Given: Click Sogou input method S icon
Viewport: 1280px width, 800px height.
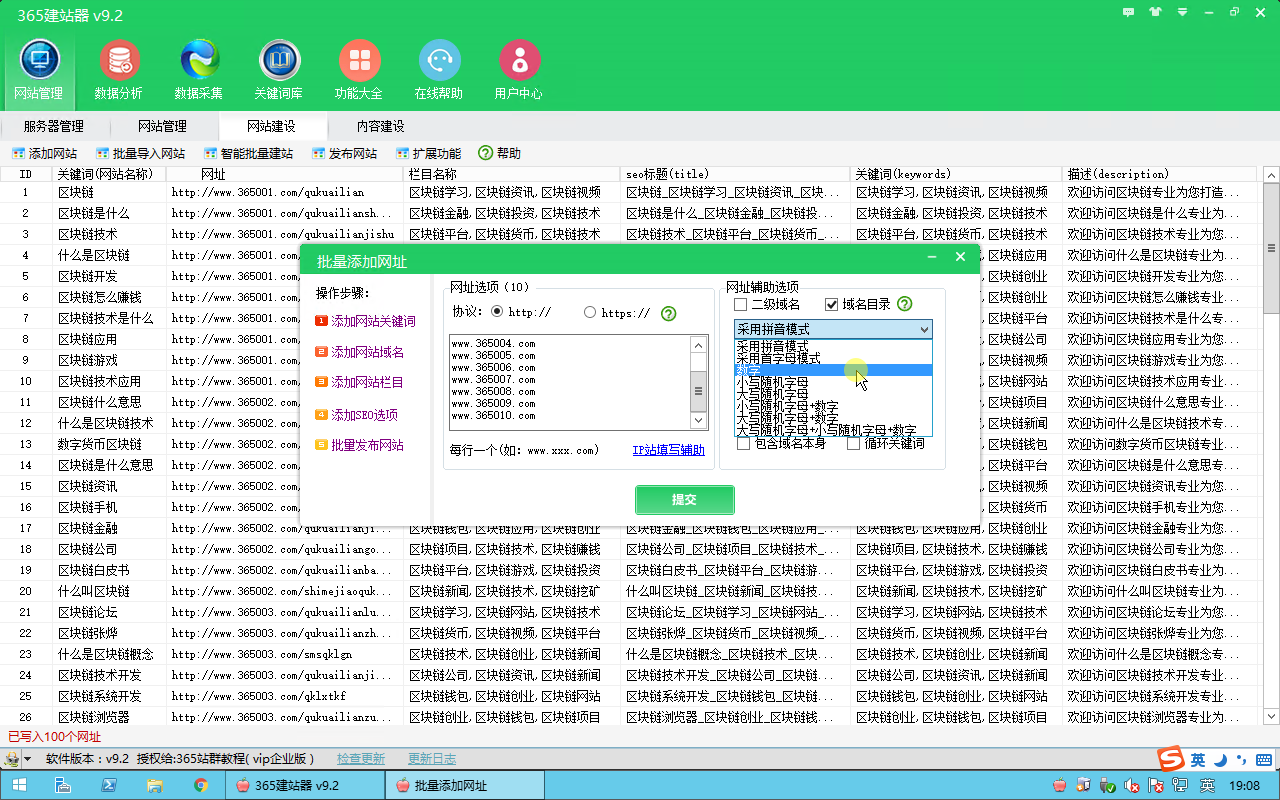Looking at the screenshot, I should click(x=1170, y=759).
